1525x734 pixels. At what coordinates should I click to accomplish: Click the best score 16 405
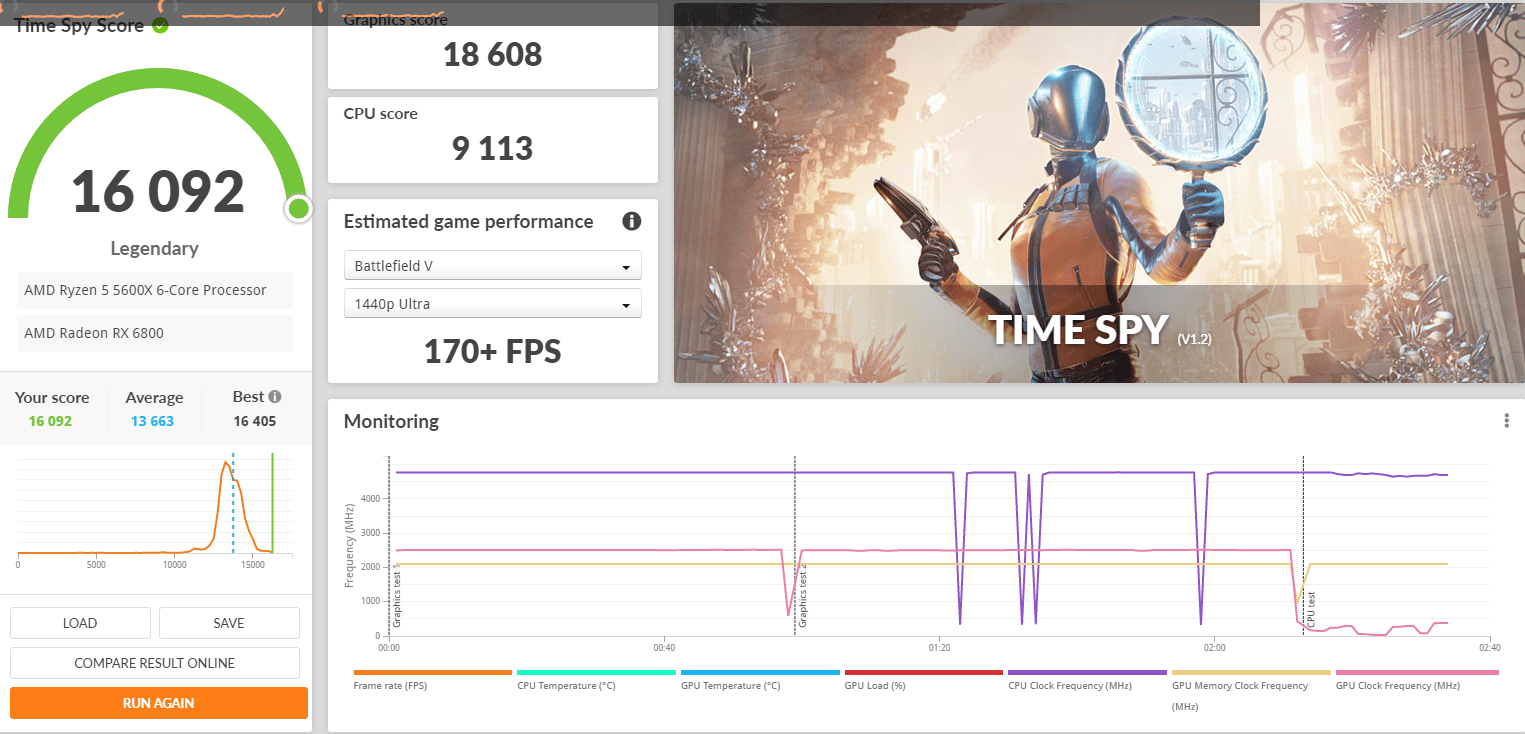(x=254, y=421)
